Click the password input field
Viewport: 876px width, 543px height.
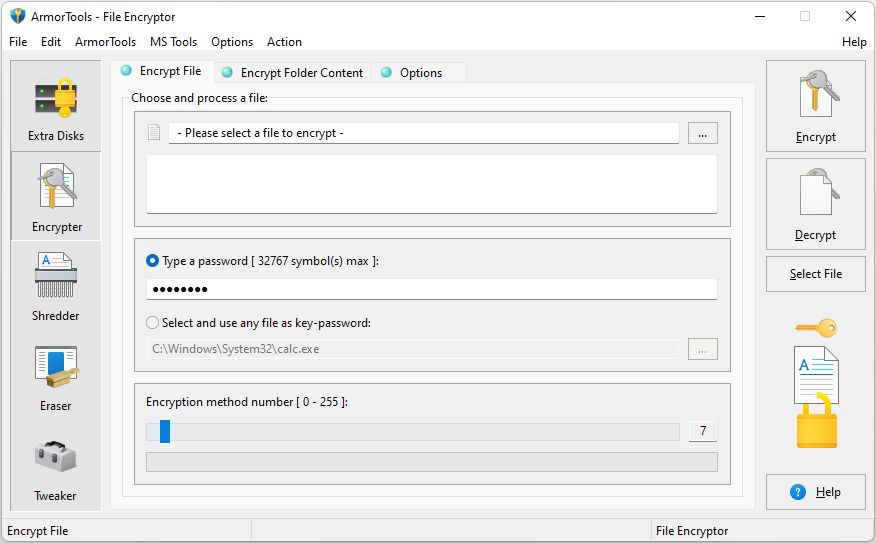pyautogui.click(x=431, y=289)
